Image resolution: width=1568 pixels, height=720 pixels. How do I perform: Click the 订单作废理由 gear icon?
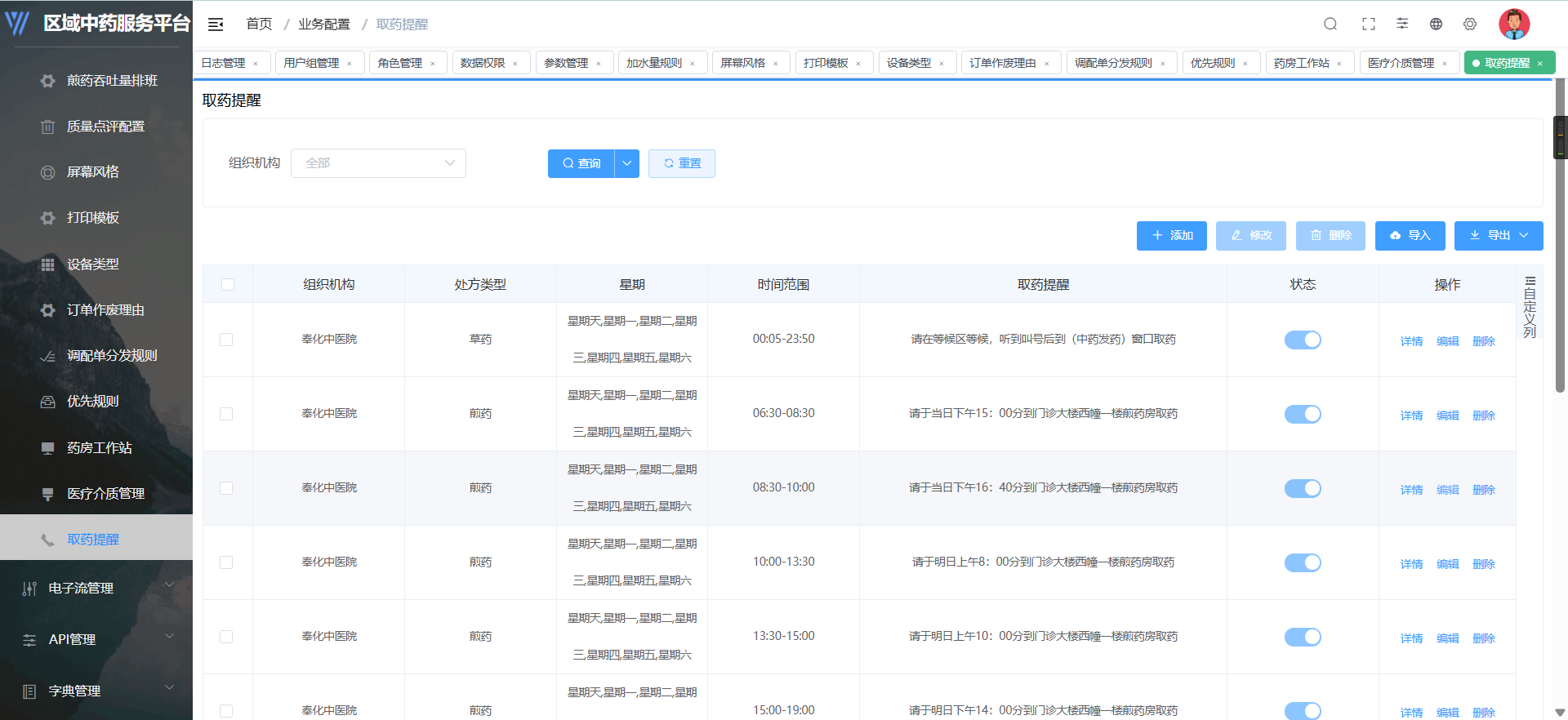[x=48, y=310]
